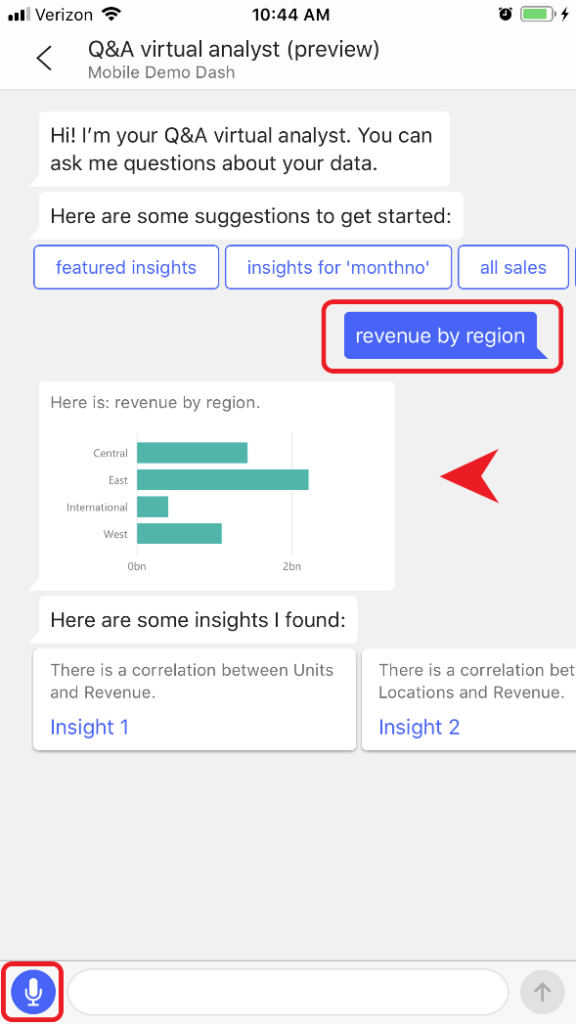Tap the battery icon in status bar
Viewport: 576px width, 1024px height.
tap(539, 14)
